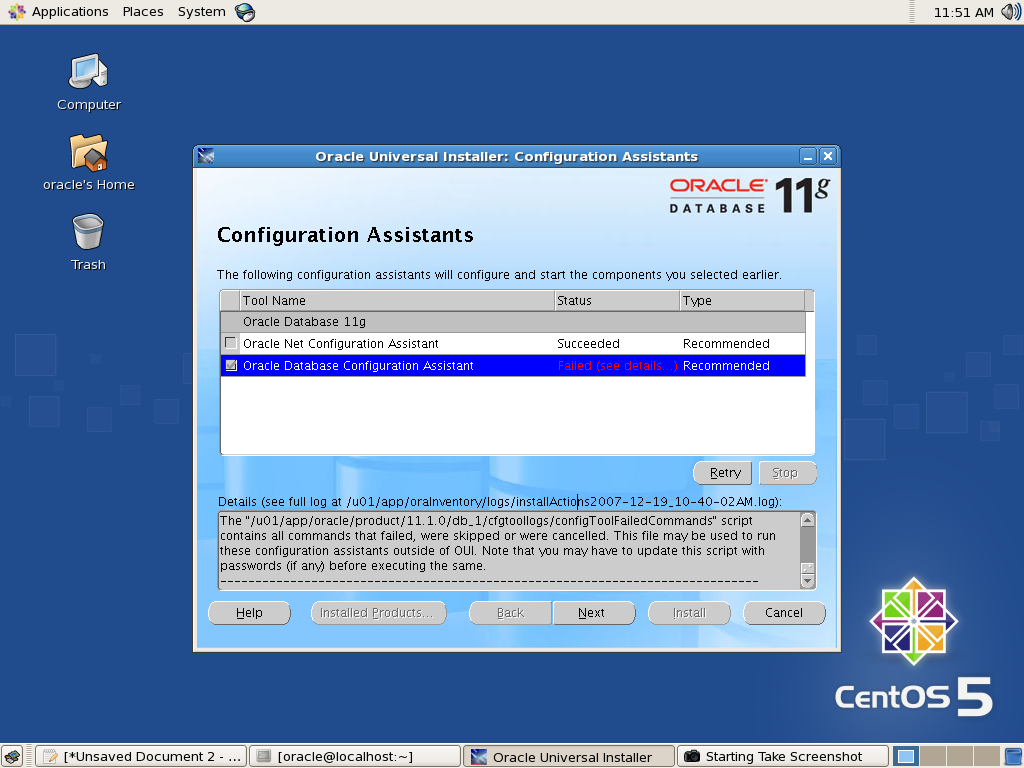Click the Help button
The image size is (1024, 768).
(x=249, y=613)
